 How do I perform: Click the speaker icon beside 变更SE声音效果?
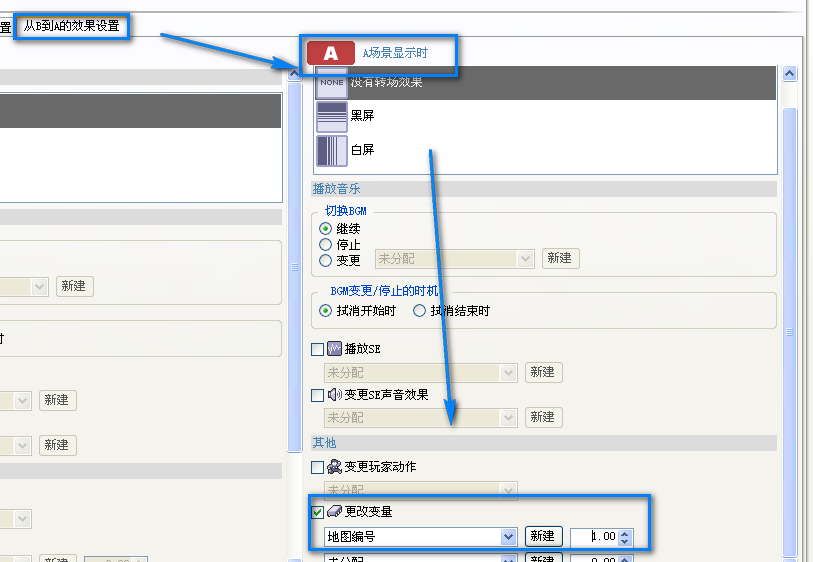click(334, 395)
